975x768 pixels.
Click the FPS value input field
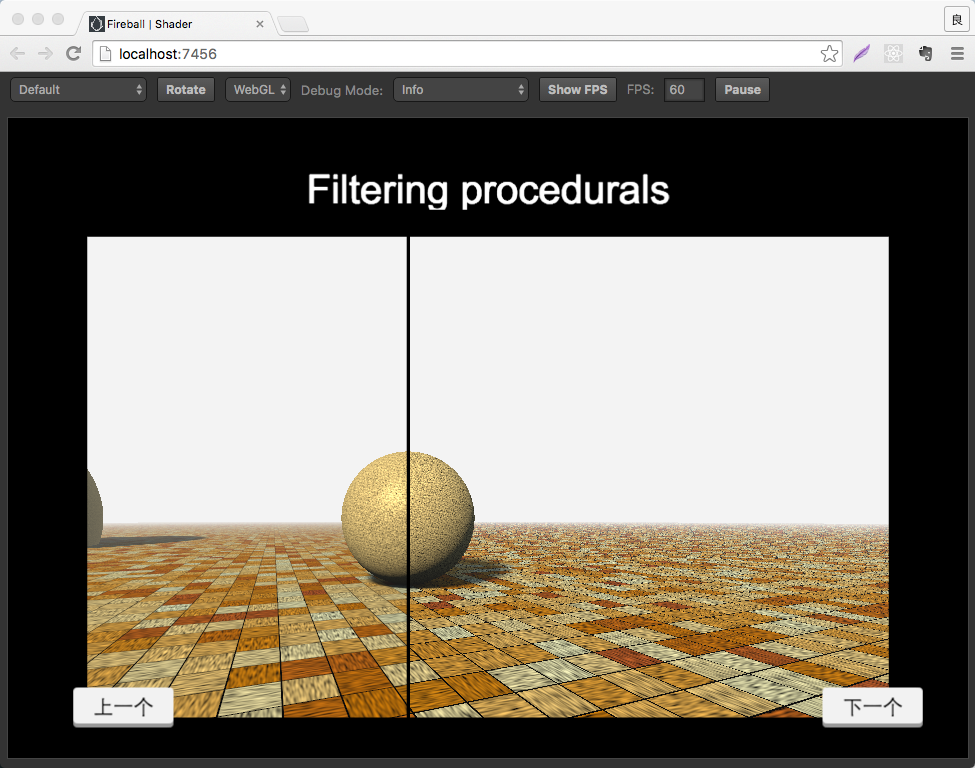[x=684, y=90]
